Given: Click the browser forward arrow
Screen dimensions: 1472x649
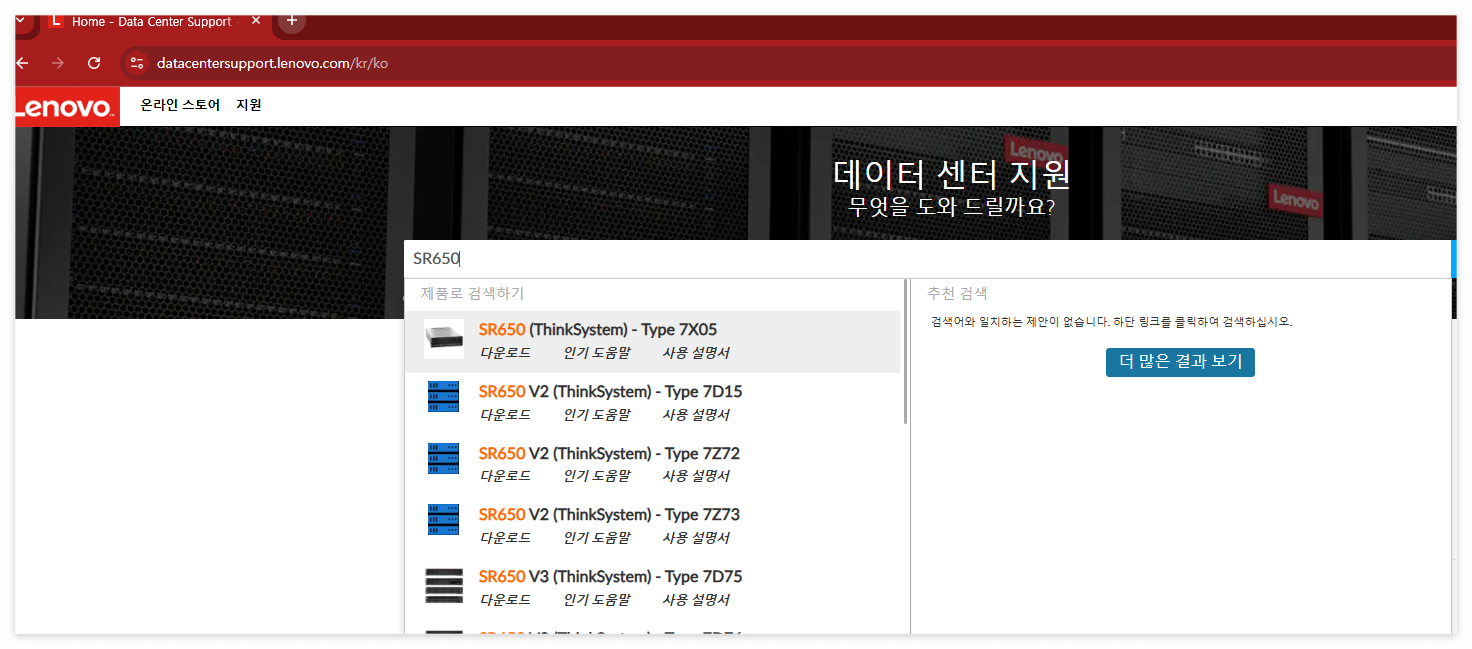Looking at the screenshot, I should coord(58,63).
